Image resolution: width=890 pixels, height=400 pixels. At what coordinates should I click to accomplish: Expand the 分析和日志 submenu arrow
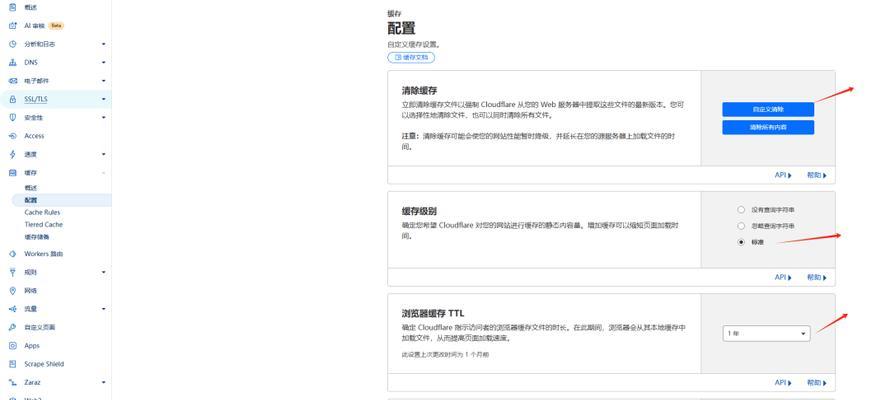click(103, 44)
